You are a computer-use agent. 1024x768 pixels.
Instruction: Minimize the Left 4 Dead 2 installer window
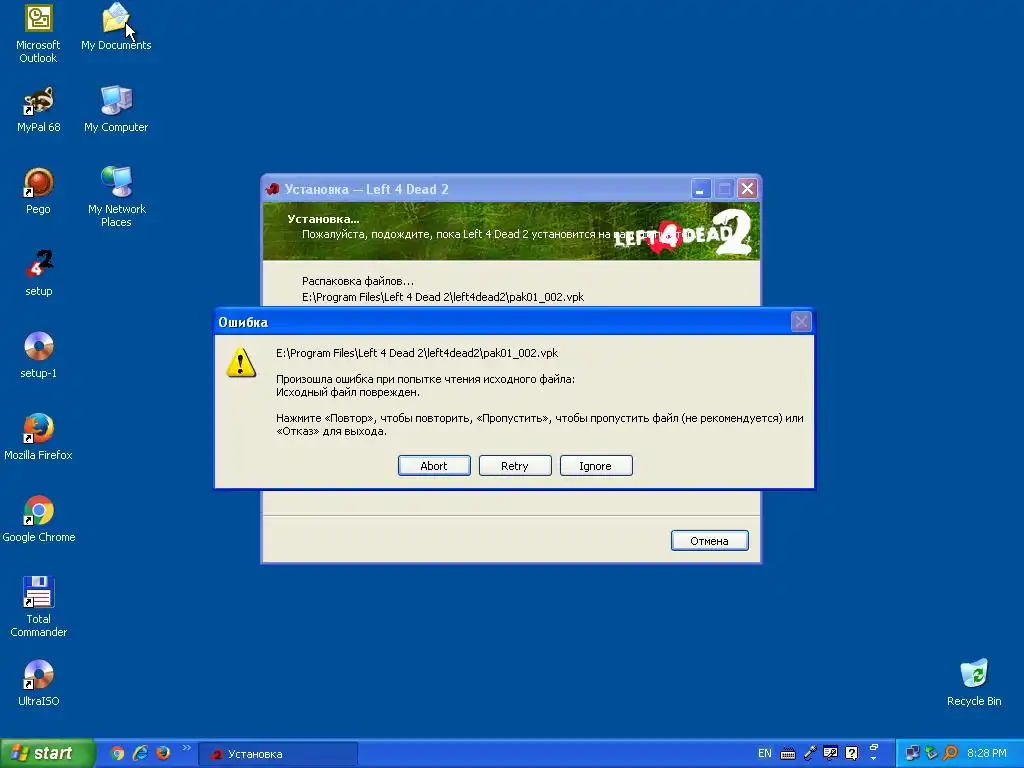click(x=700, y=189)
